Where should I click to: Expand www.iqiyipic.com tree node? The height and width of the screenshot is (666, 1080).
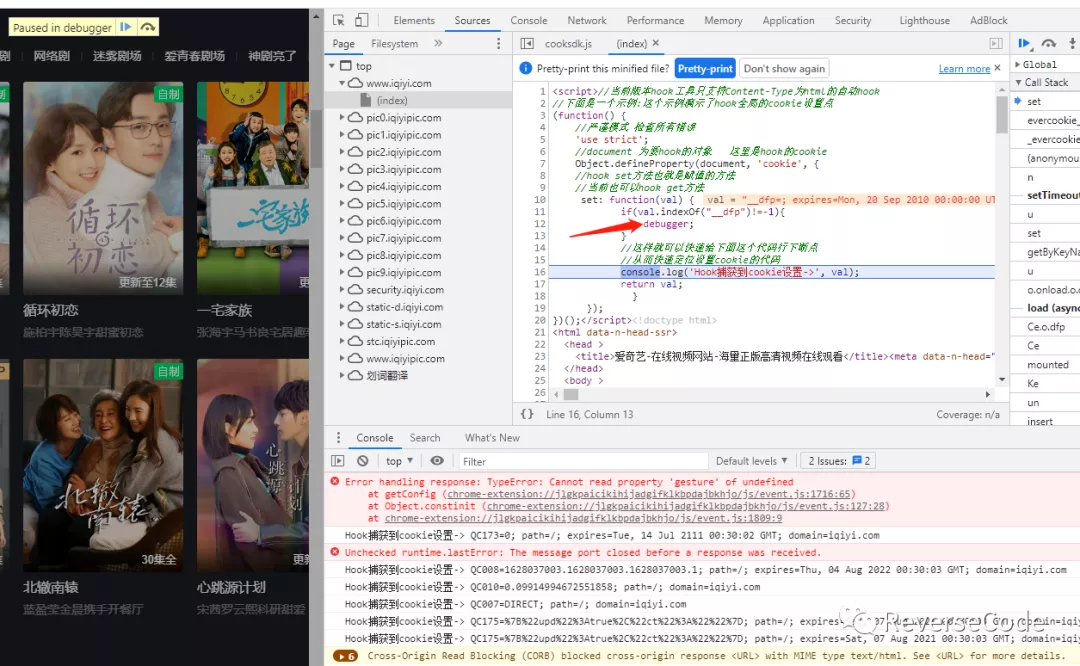click(342, 358)
